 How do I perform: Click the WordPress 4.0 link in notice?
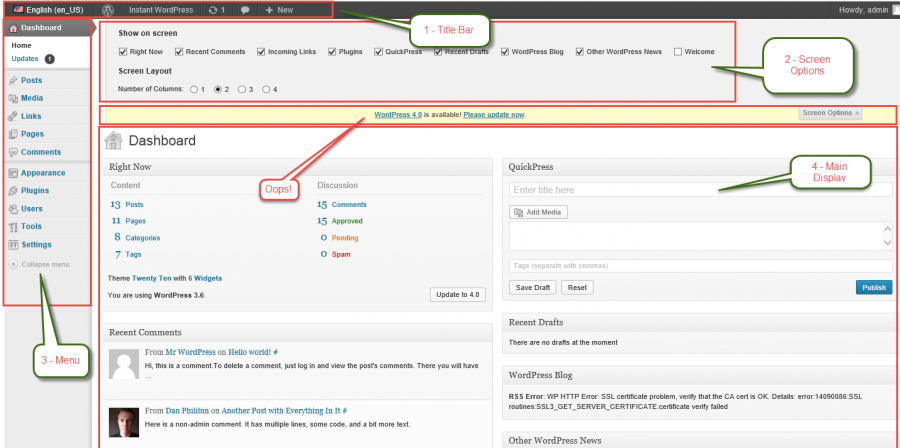398,115
